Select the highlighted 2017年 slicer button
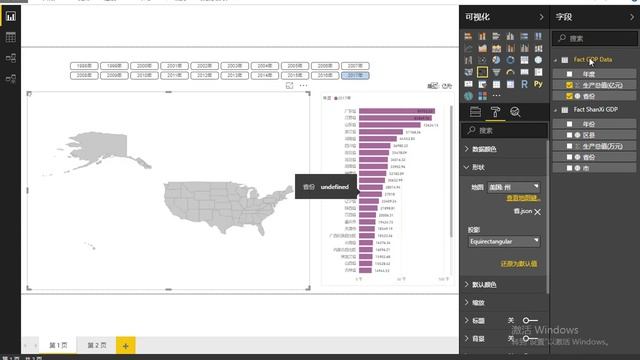The width and height of the screenshot is (640, 360). (x=355, y=76)
